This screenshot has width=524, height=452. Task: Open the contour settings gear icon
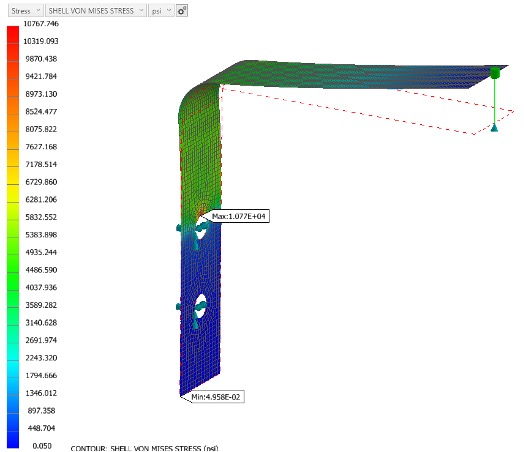tap(181, 11)
